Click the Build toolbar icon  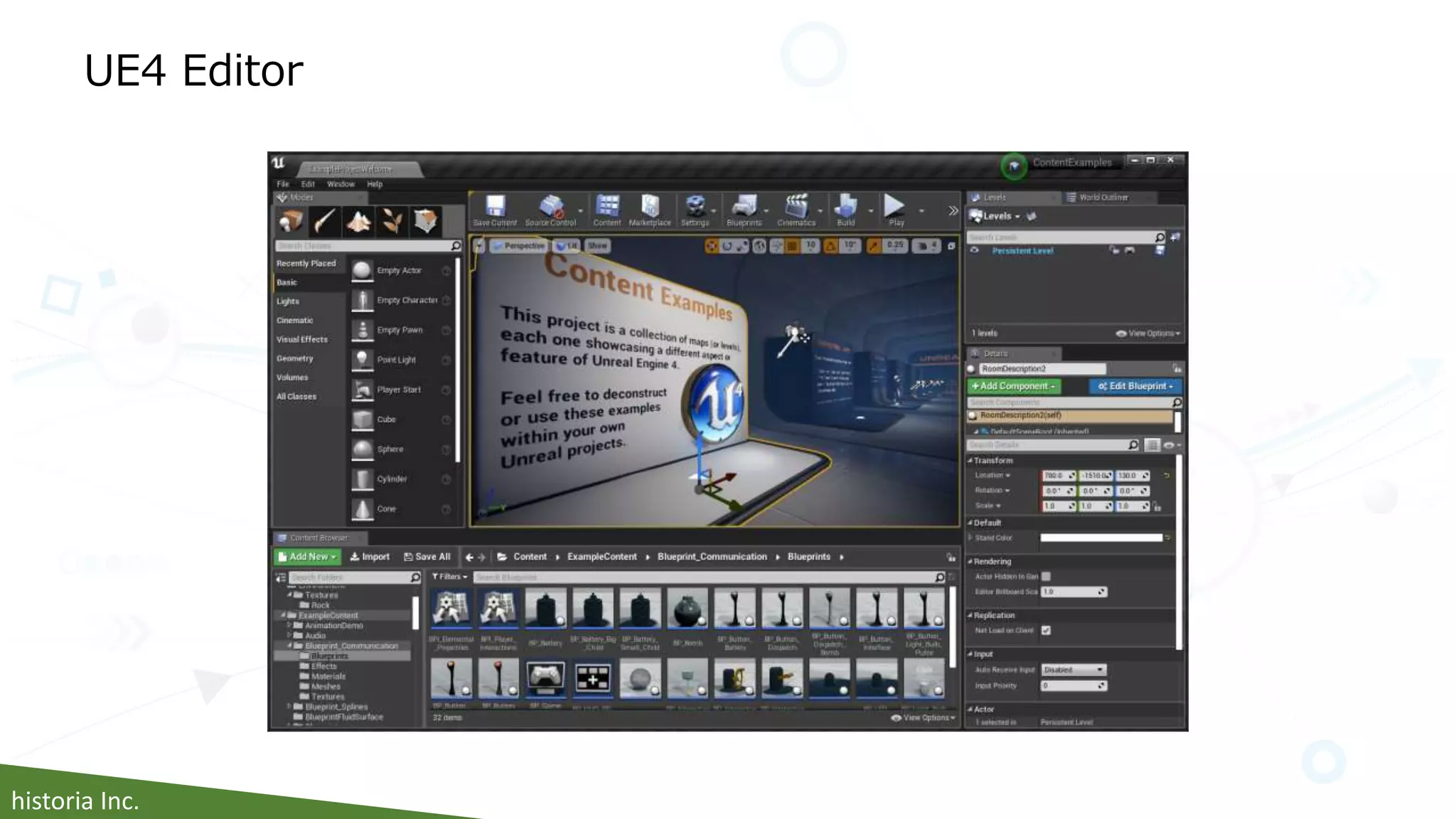845,205
